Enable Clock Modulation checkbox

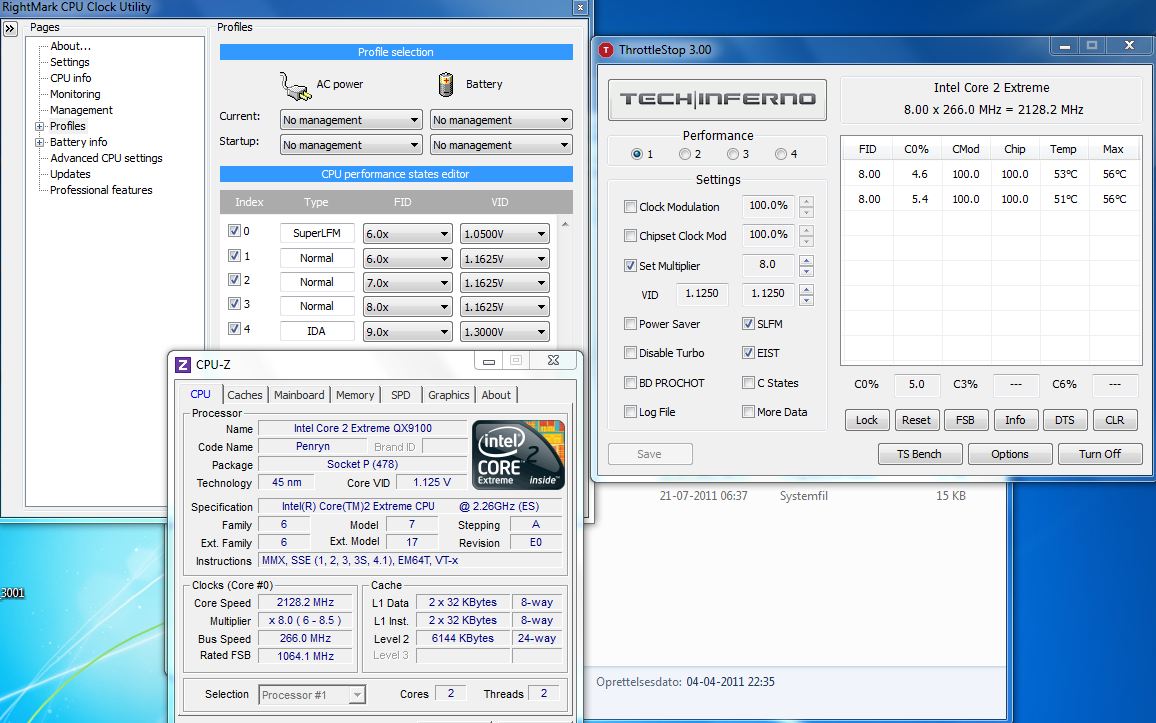pyautogui.click(x=630, y=206)
